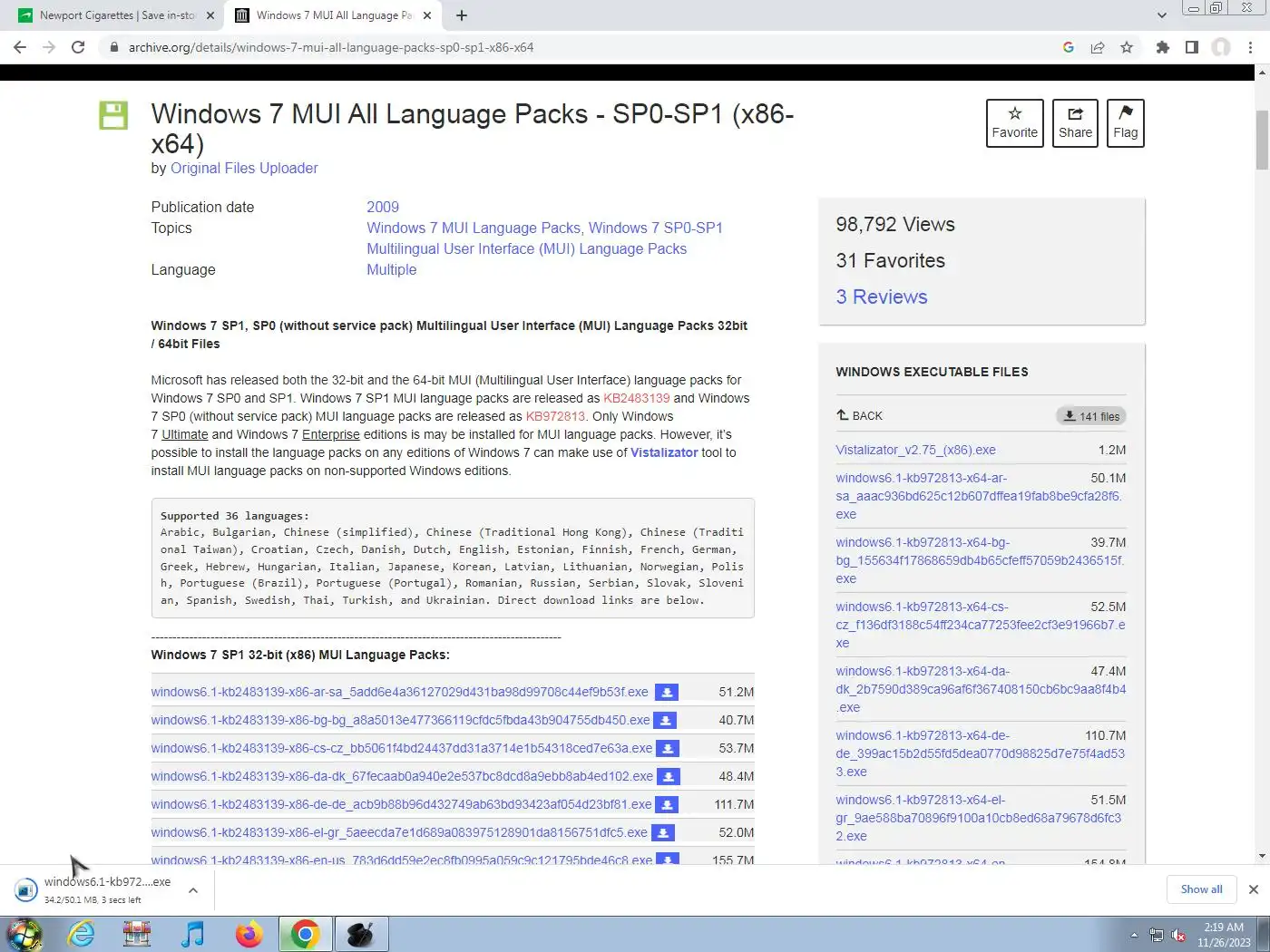This screenshot has width=1270, height=952.
Task: Open the Extensions puzzle icon
Action: [x=1163, y=47]
